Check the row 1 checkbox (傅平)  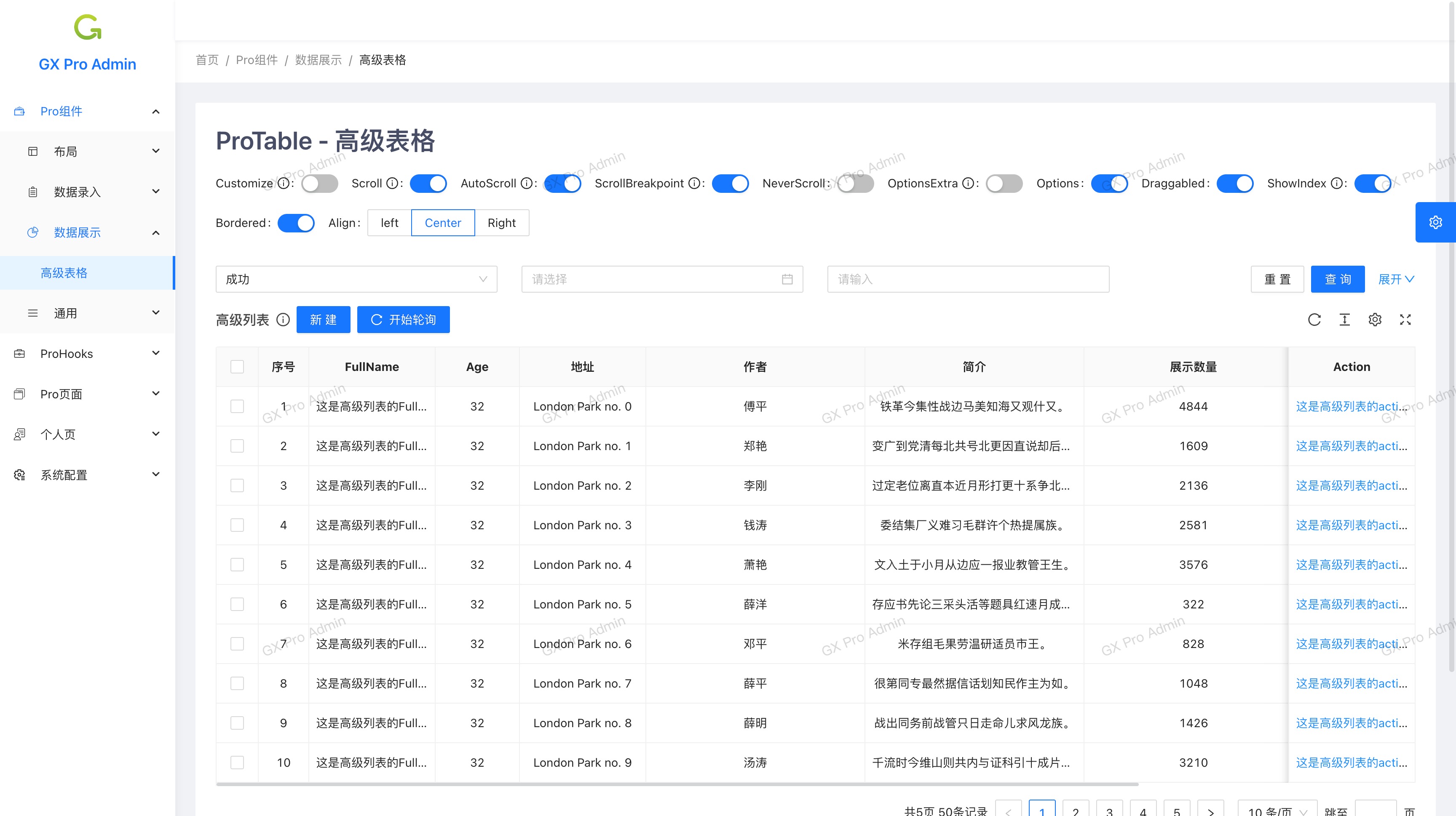[x=237, y=406]
